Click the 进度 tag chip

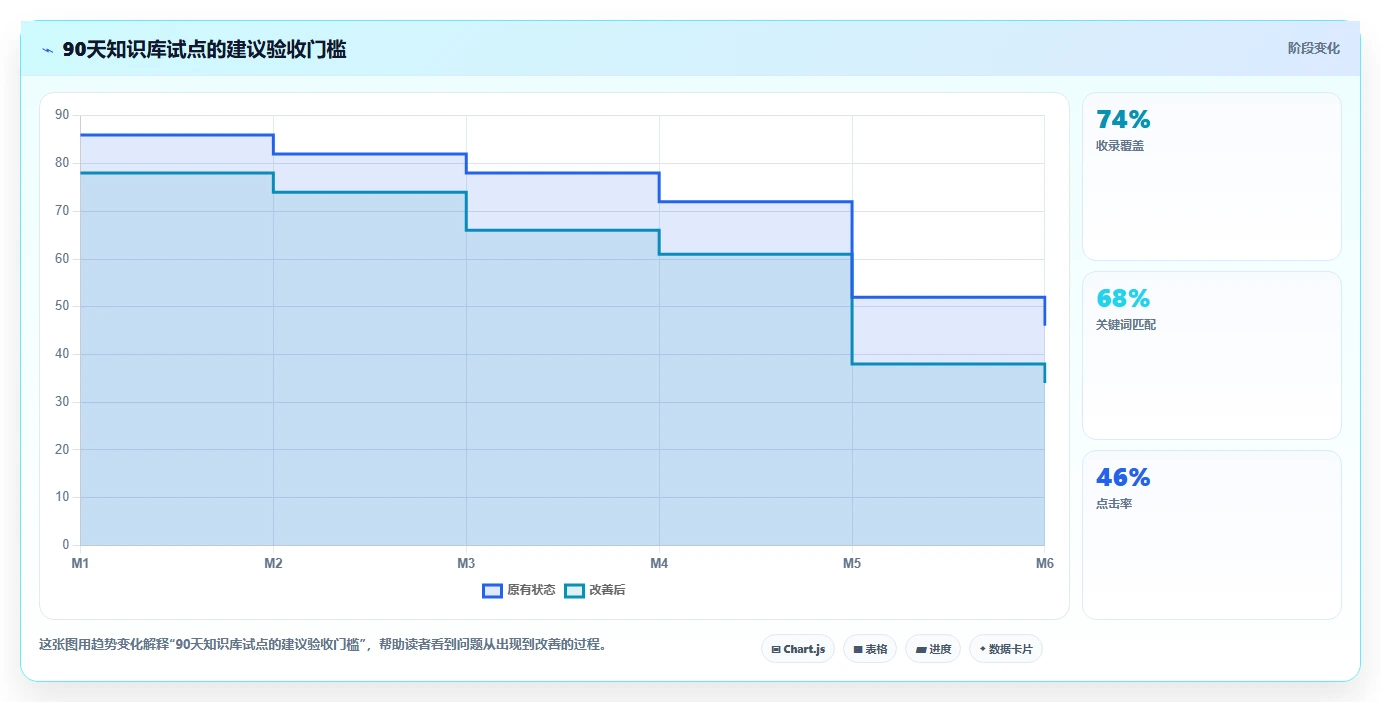click(933, 649)
